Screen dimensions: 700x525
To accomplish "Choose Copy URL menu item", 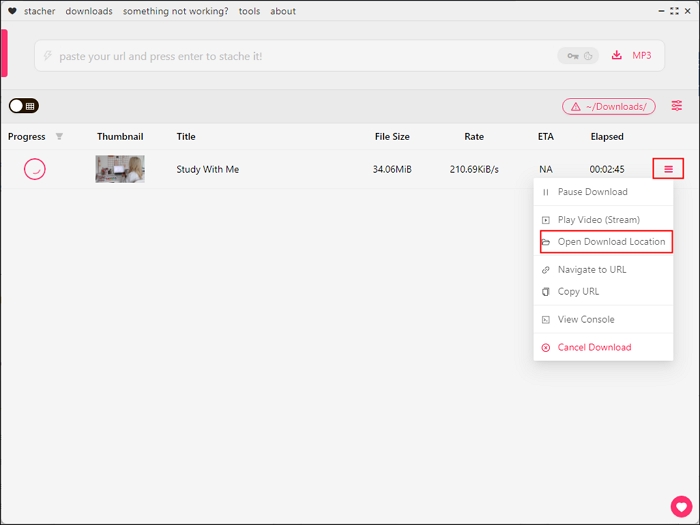I will pyautogui.click(x=603, y=292).
